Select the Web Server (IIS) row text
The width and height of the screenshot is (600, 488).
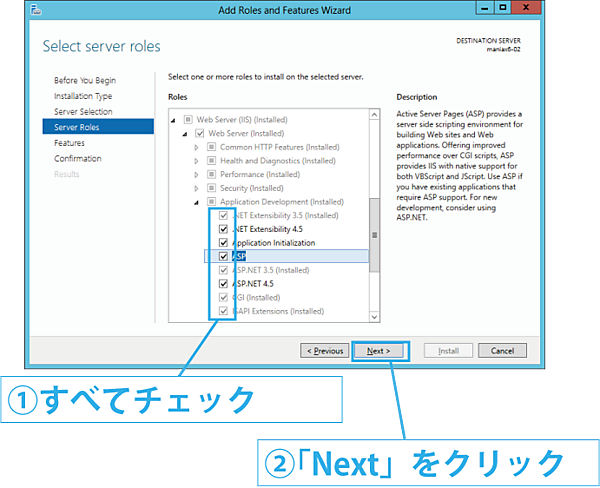pos(242,119)
